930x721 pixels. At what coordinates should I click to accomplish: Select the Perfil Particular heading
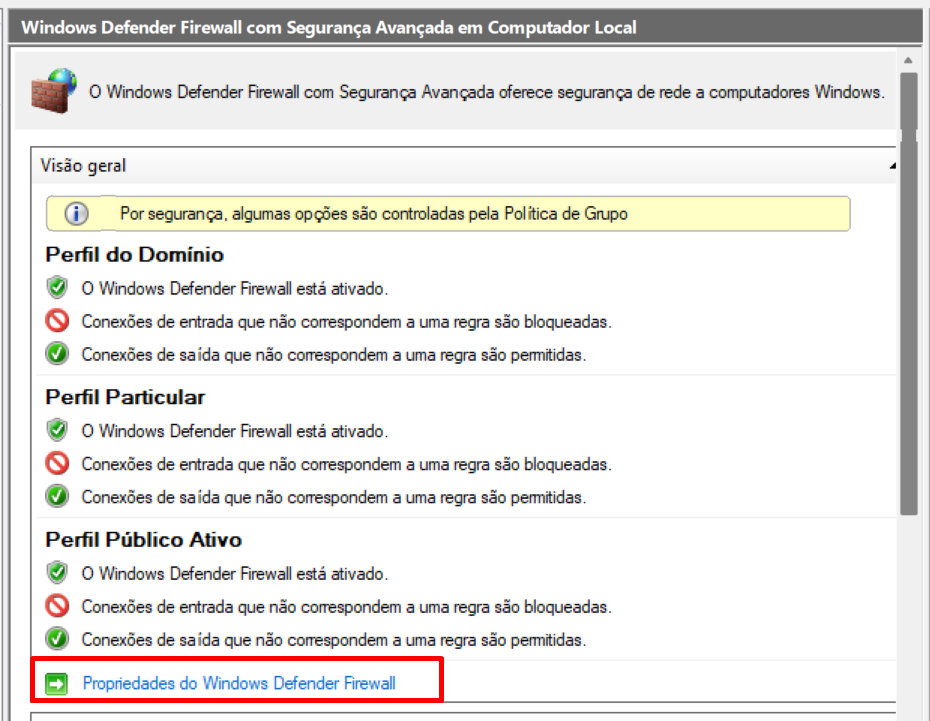coord(125,397)
